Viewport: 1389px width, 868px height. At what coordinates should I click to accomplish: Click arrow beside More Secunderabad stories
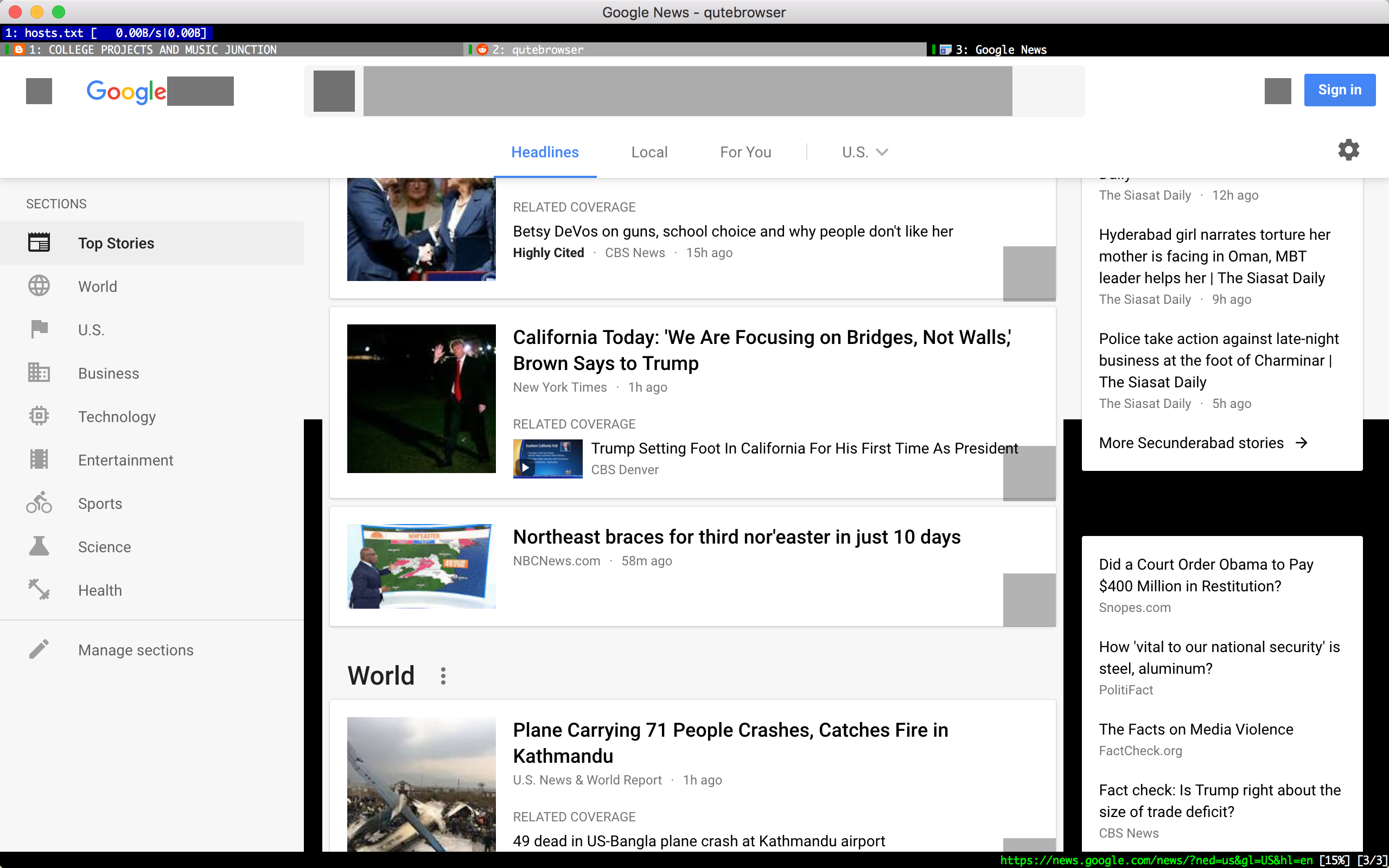tap(1302, 443)
